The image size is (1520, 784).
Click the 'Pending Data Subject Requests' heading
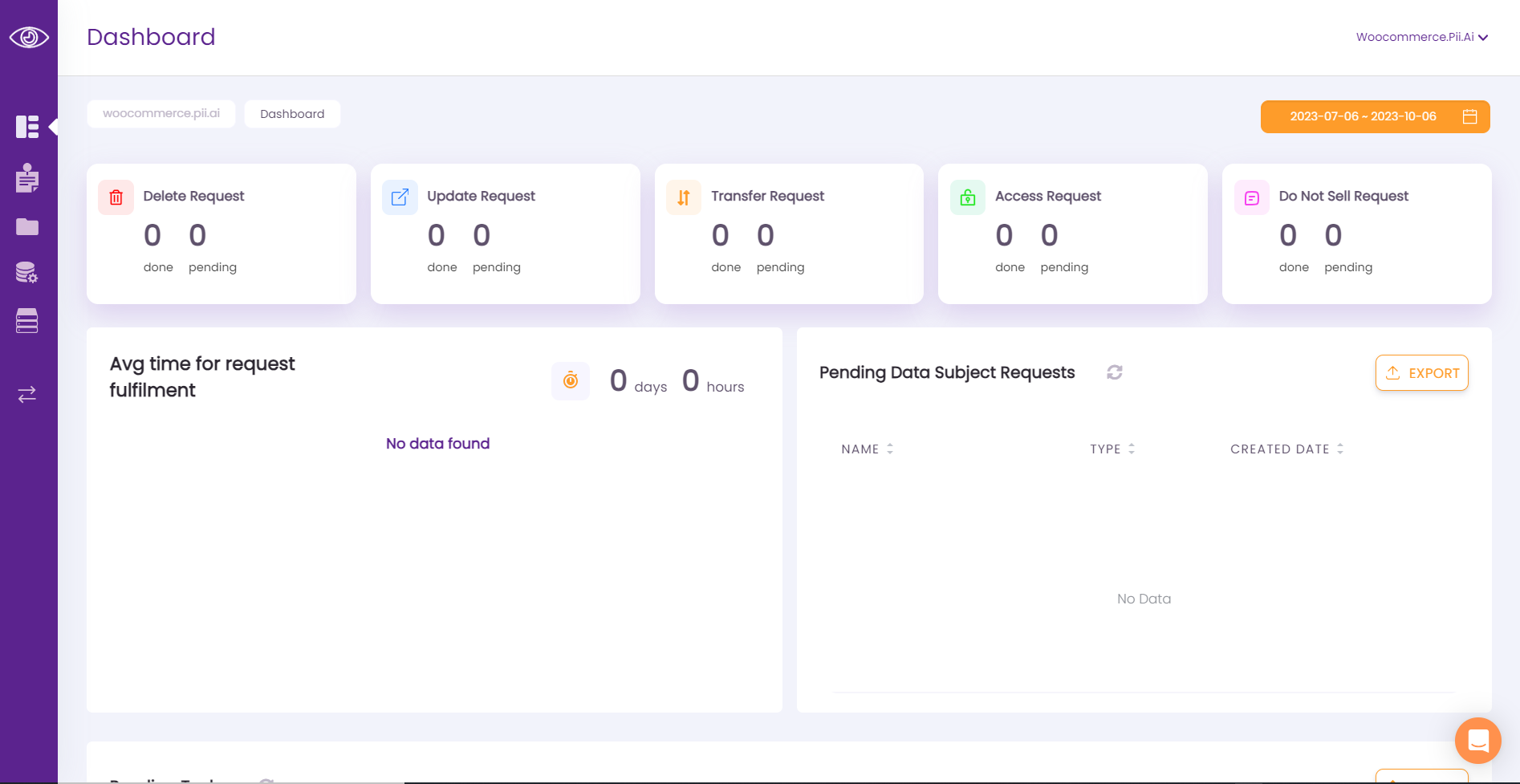(947, 372)
